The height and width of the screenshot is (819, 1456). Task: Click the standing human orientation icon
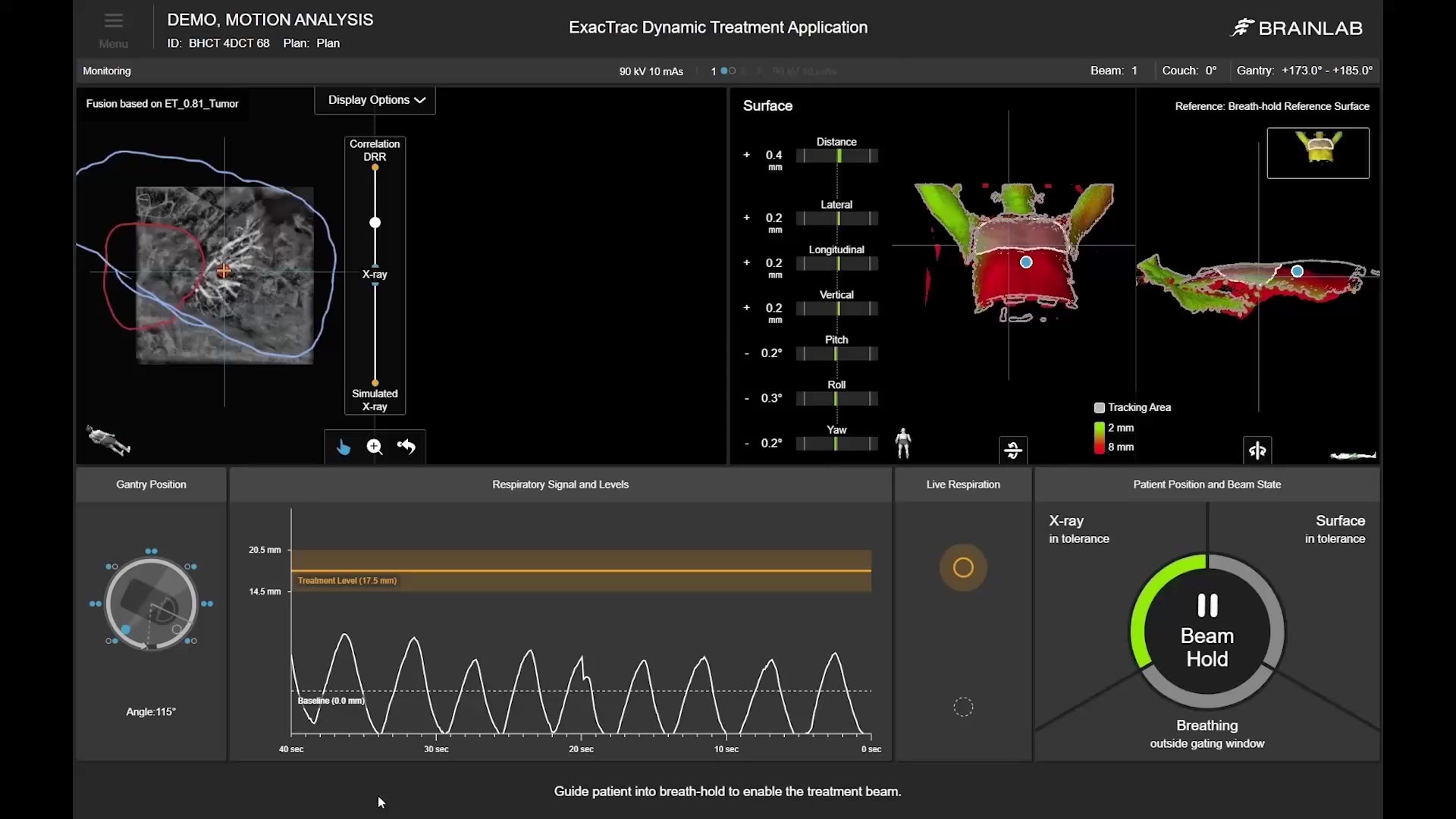coord(903,443)
